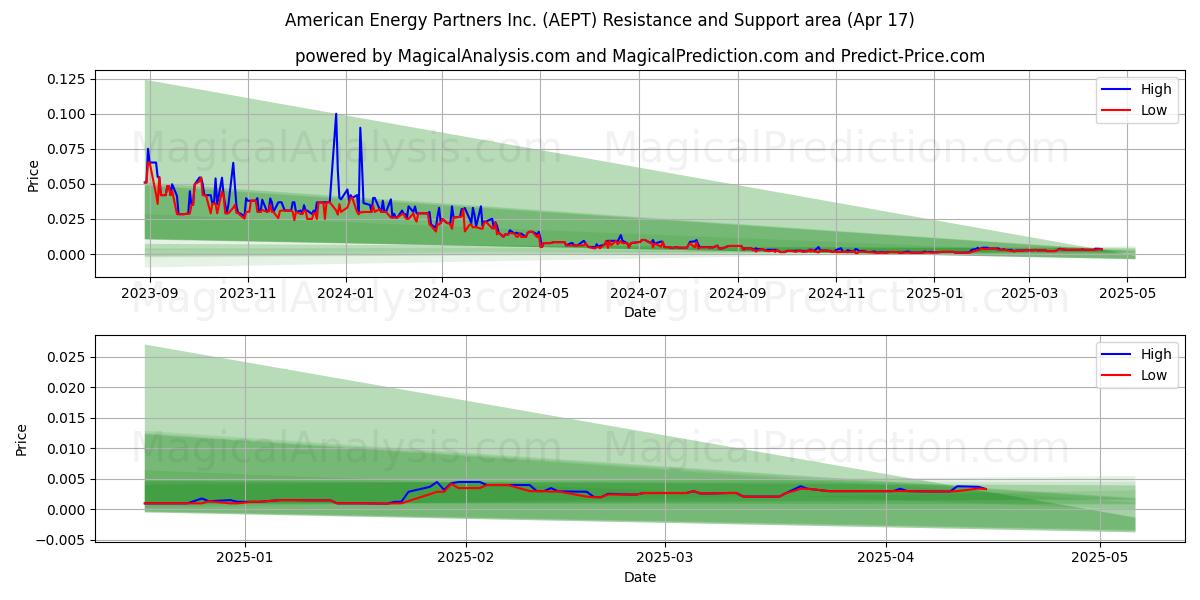The height and width of the screenshot is (600, 1200).
Task: Click the '2025-01' tick label on the top chart
Action: [x=934, y=293]
